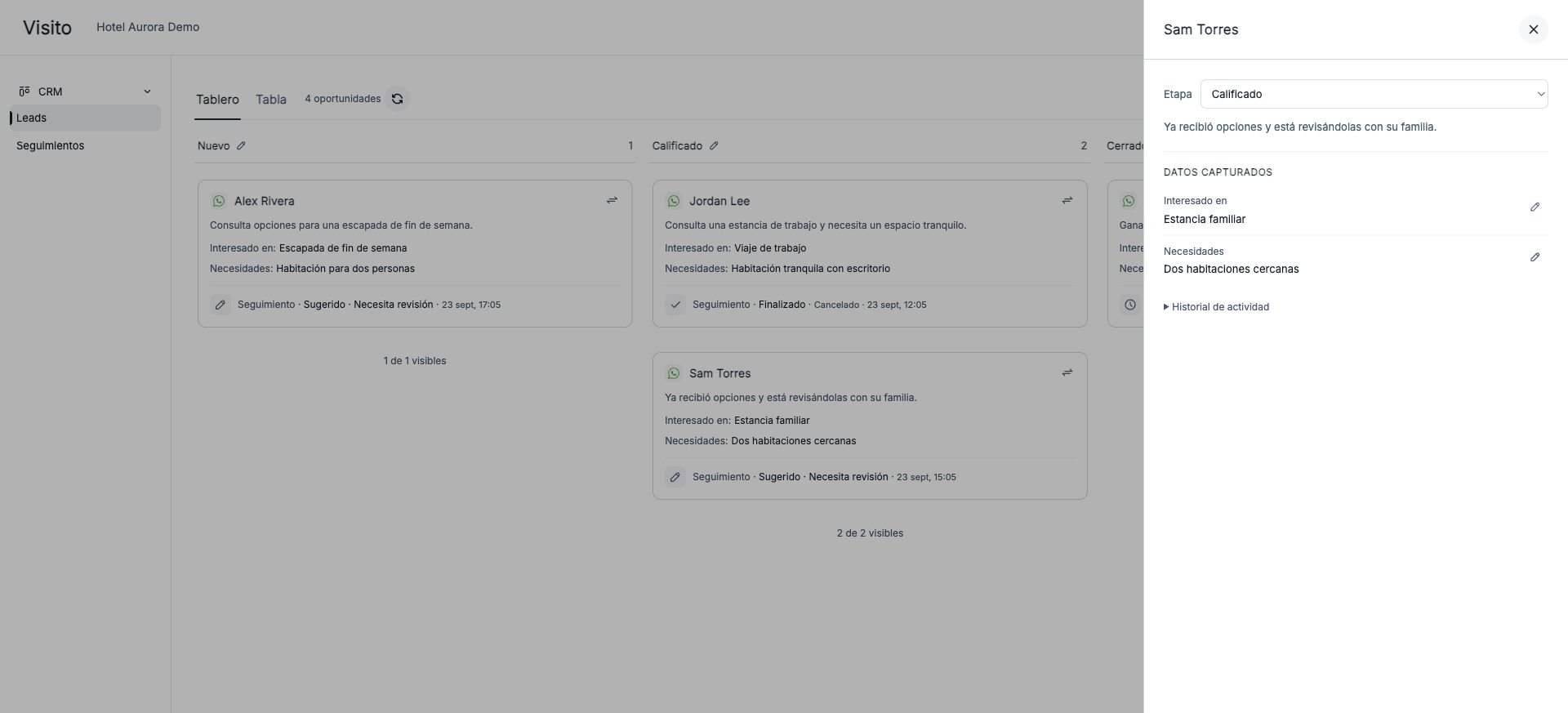Edit Sam Torres's follow-up pencil icon
1568x713 pixels.
(x=675, y=477)
